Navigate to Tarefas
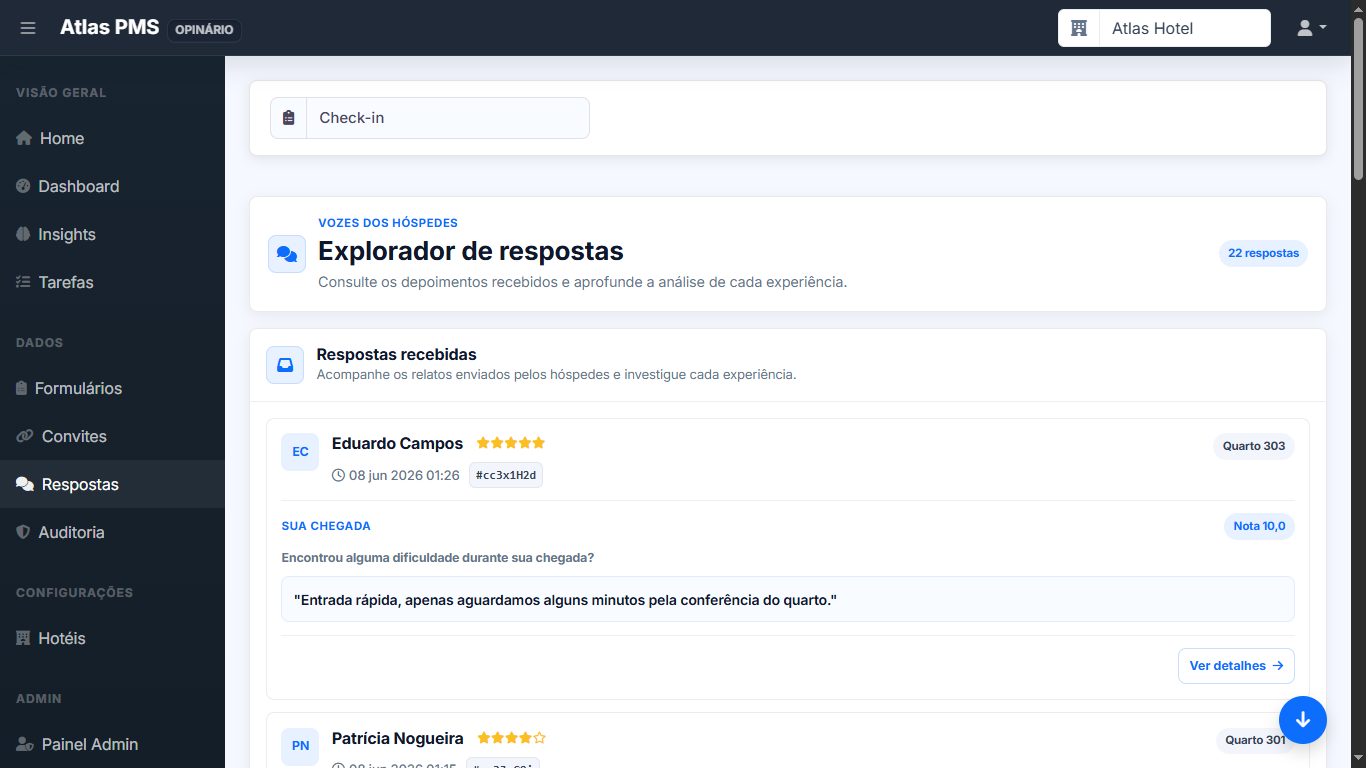The height and width of the screenshot is (768, 1366). click(x=112, y=282)
